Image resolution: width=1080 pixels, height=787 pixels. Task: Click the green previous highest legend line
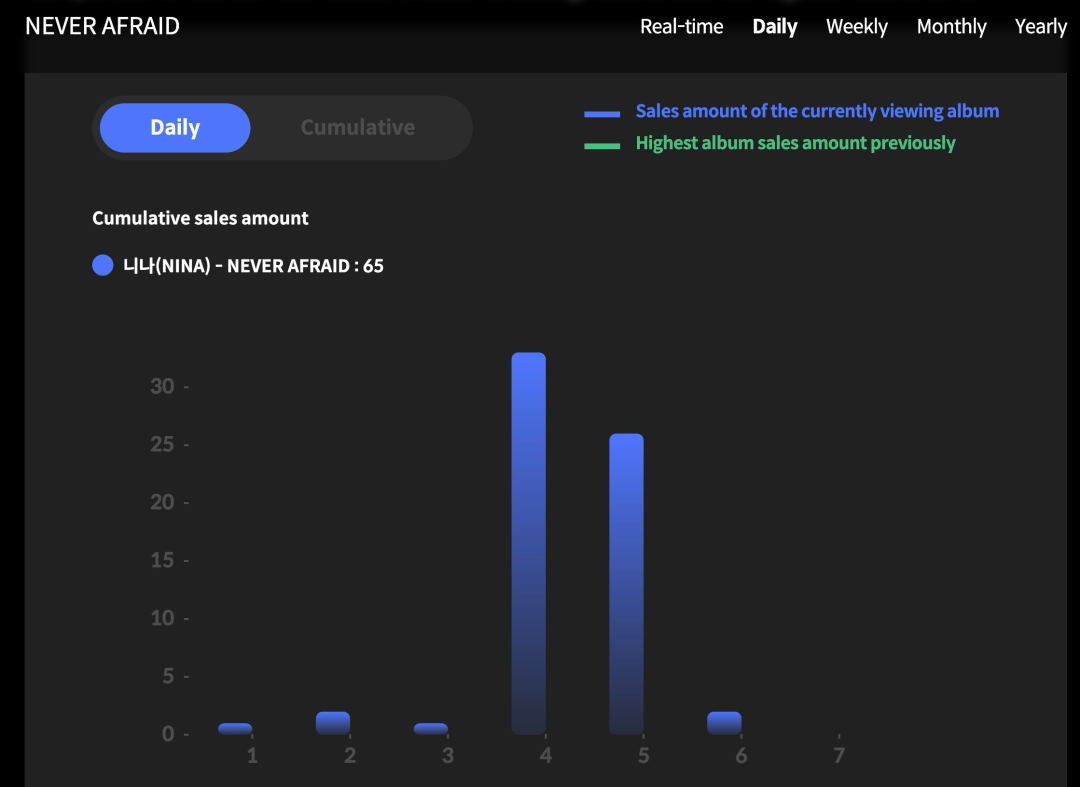pyautogui.click(x=602, y=146)
